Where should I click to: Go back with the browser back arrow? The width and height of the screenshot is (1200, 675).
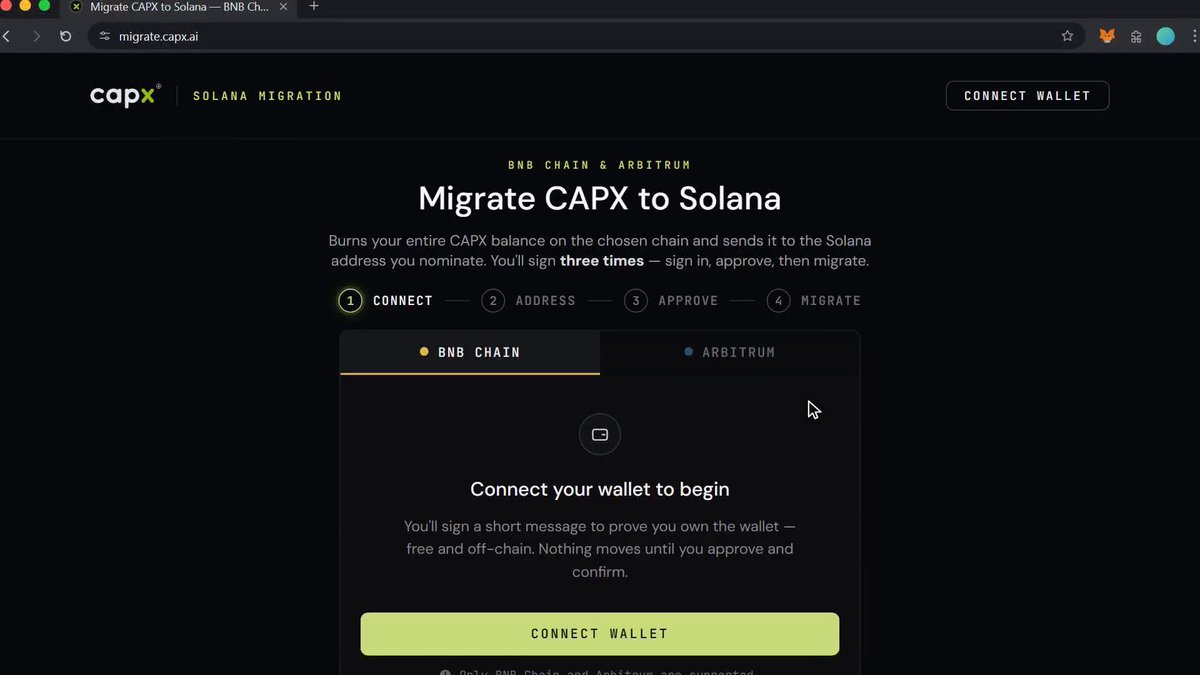6,36
